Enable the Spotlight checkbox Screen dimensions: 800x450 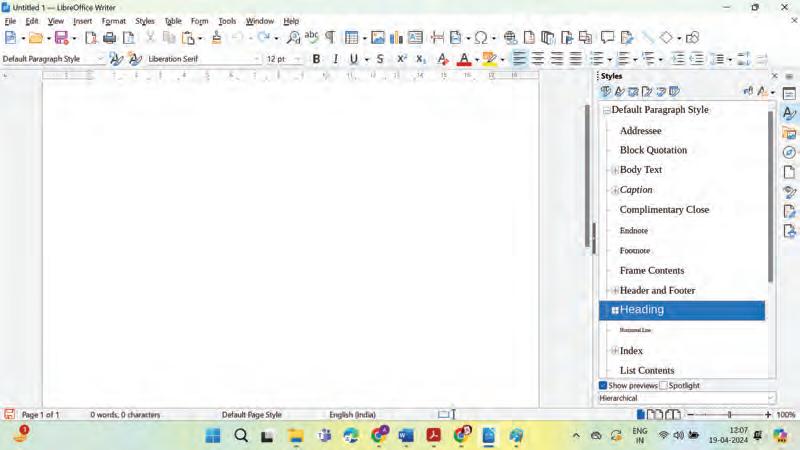[663, 385]
